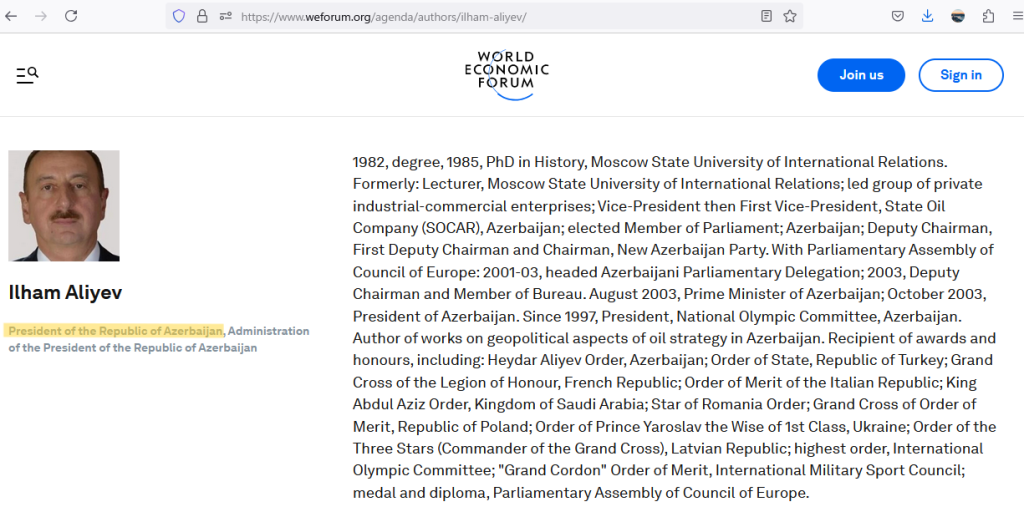Toggle reader view for this page
The width and height of the screenshot is (1024, 517).
pos(766,16)
